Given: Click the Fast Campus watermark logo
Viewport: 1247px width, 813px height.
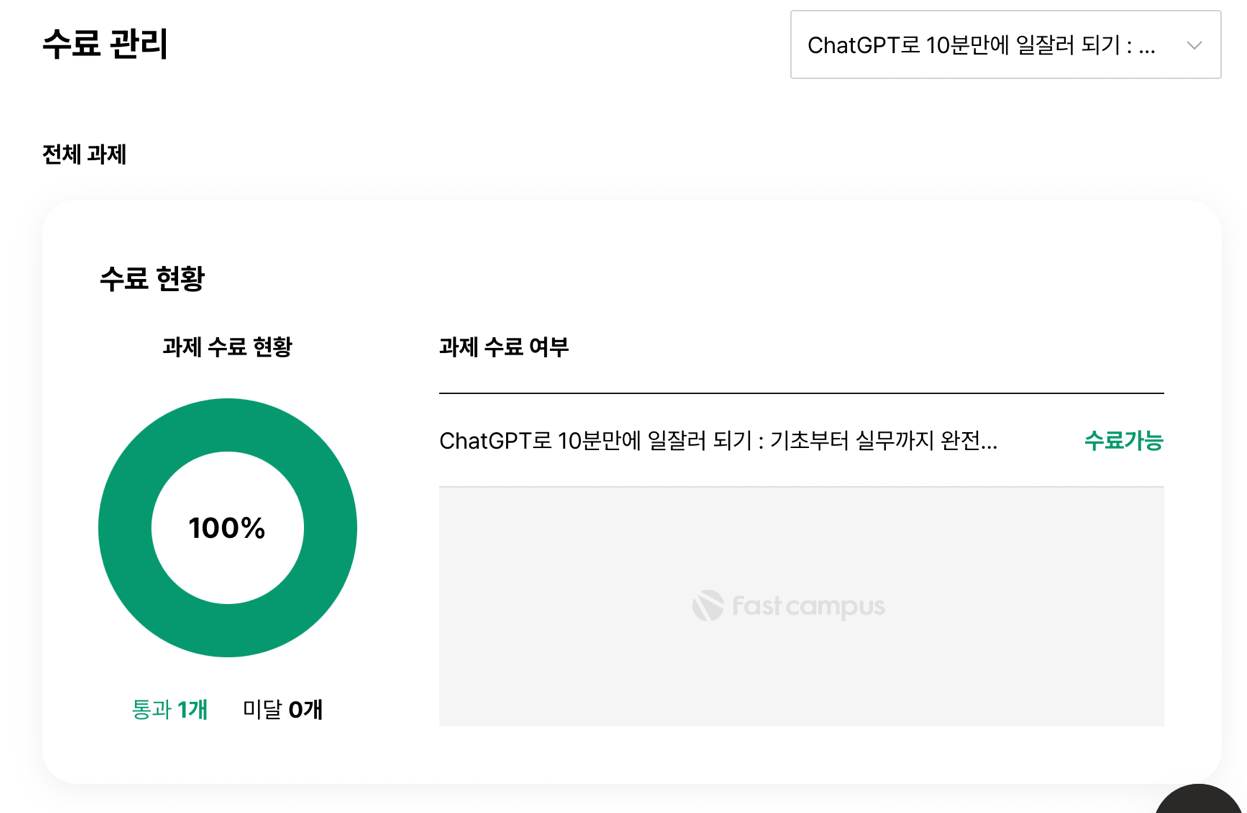Looking at the screenshot, I should pos(787,604).
